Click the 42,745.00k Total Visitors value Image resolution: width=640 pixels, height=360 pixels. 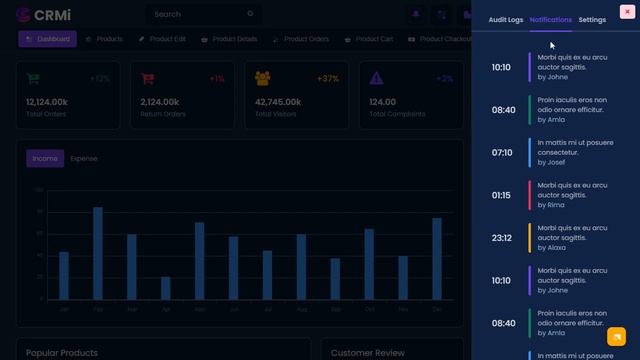click(278, 102)
